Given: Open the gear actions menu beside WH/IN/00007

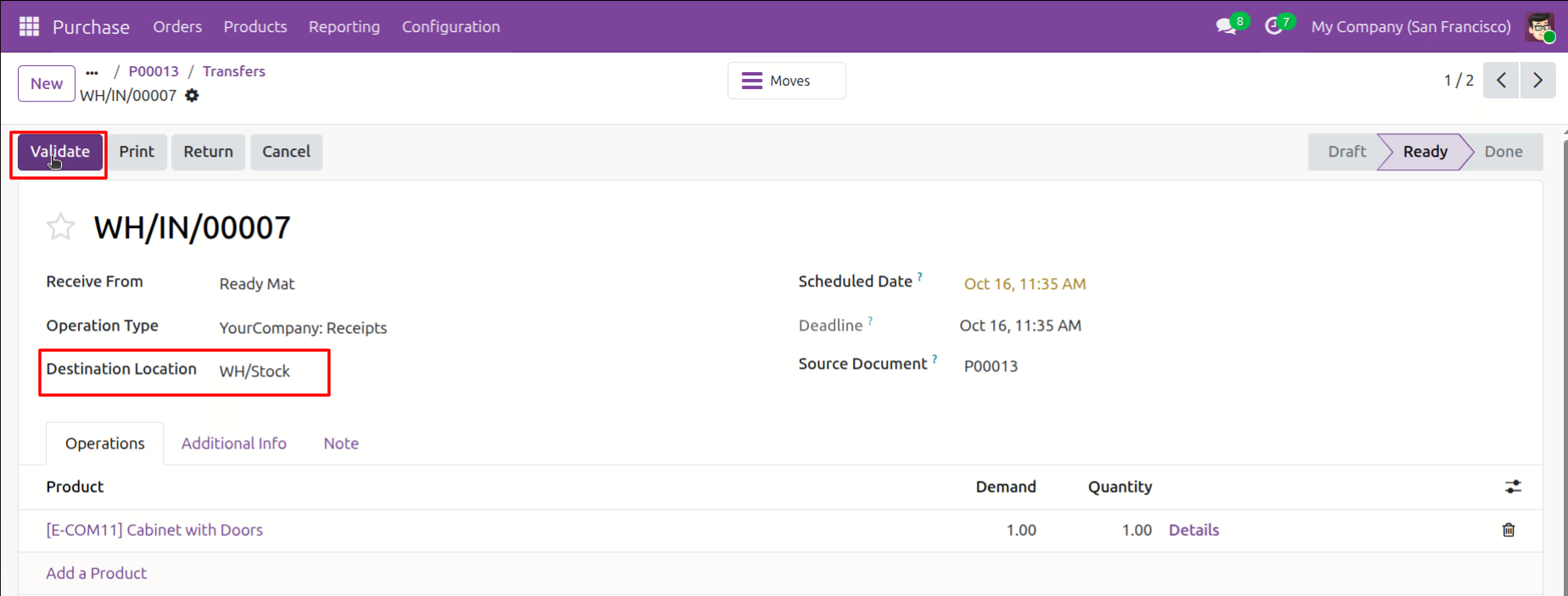Looking at the screenshot, I should 193,96.
